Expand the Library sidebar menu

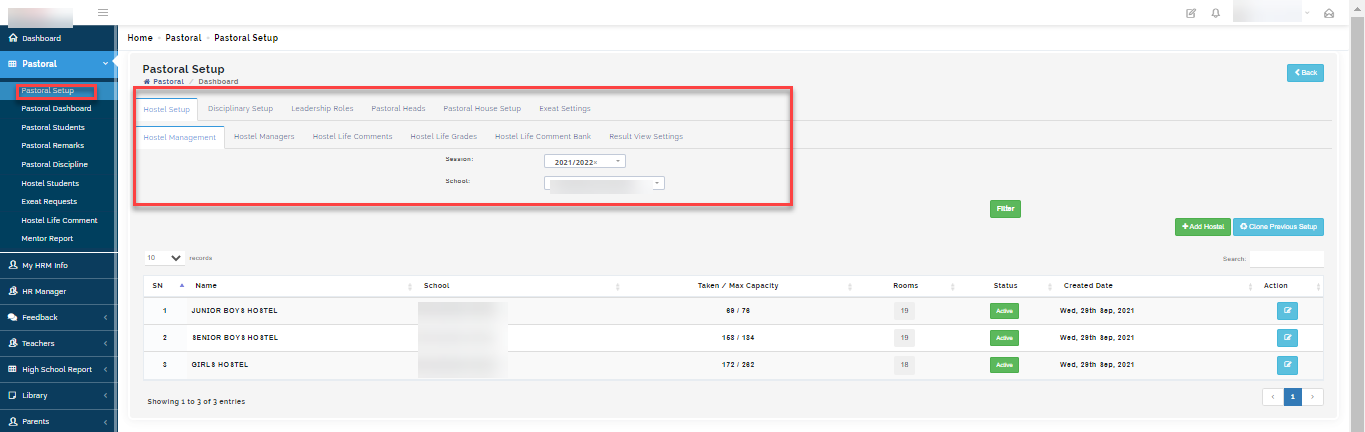[59, 395]
